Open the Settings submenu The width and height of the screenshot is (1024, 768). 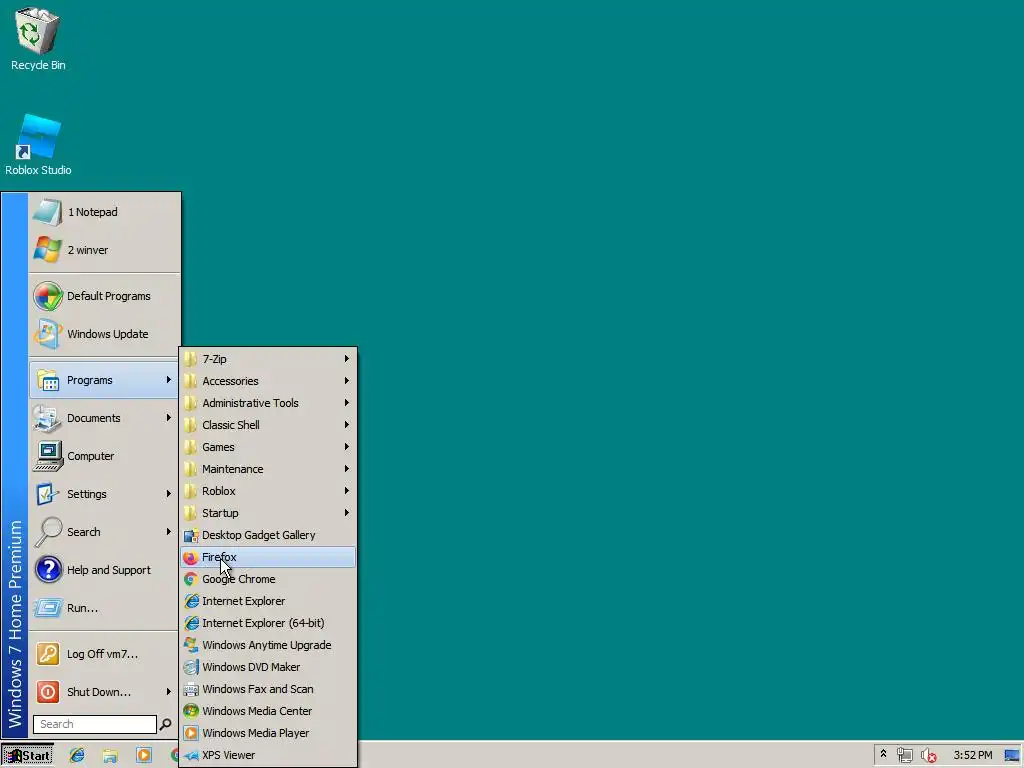[x=104, y=494]
